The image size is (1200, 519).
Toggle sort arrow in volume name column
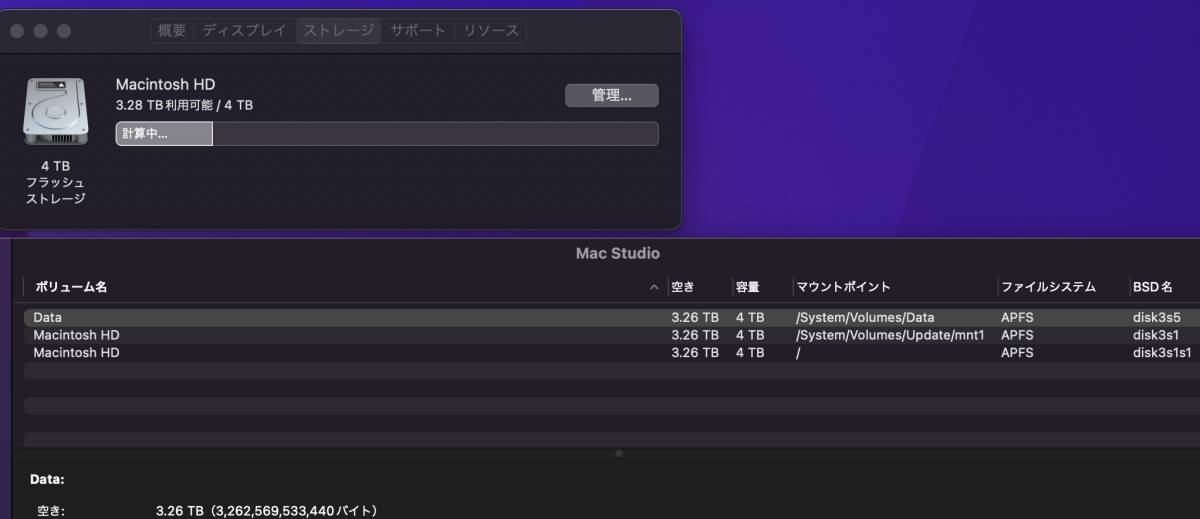(x=655, y=287)
